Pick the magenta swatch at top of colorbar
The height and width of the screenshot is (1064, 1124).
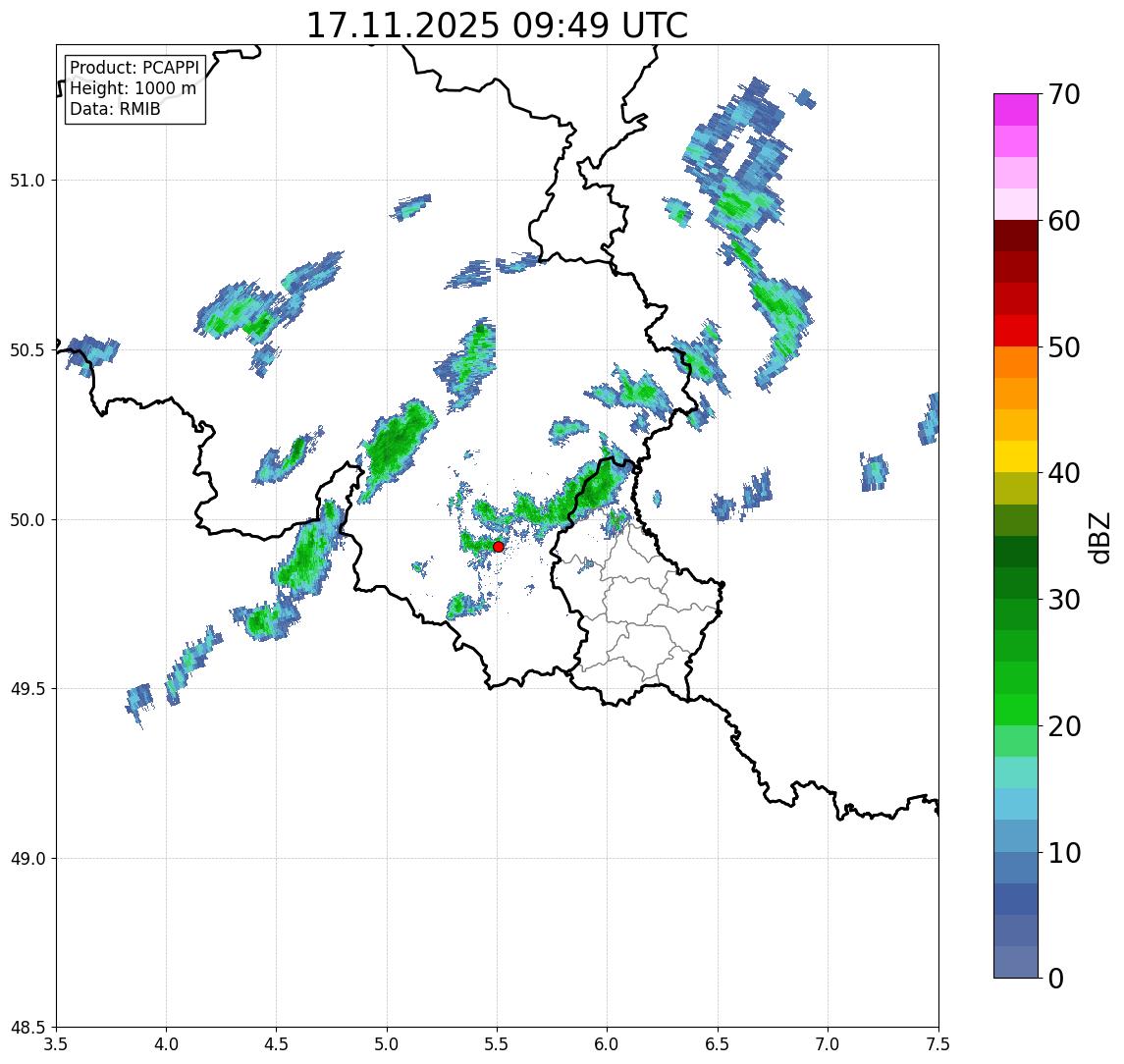point(1016,110)
